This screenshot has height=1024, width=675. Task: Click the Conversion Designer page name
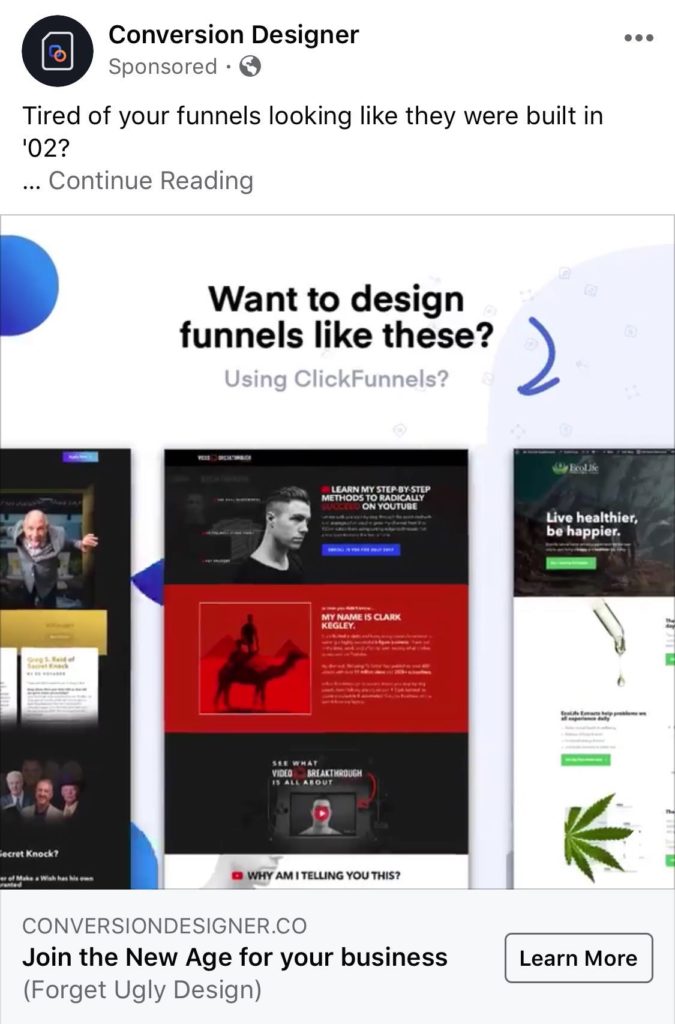click(234, 35)
